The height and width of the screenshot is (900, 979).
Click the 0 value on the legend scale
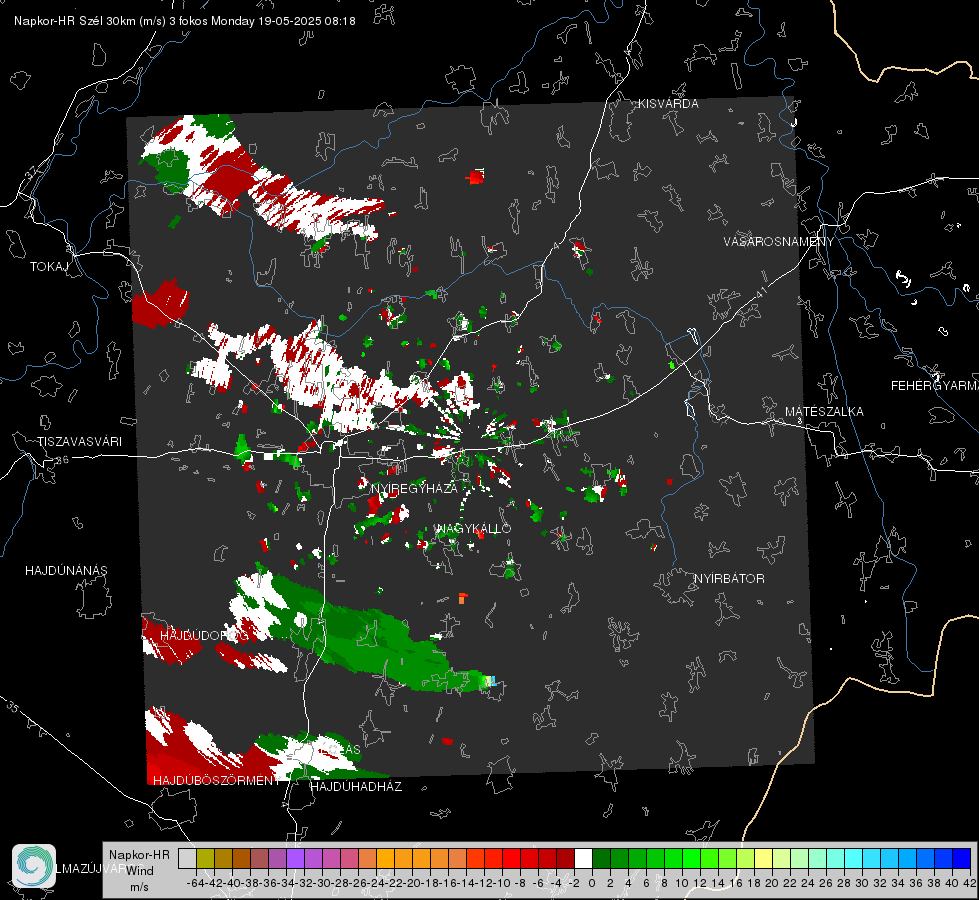pyautogui.click(x=592, y=883)
